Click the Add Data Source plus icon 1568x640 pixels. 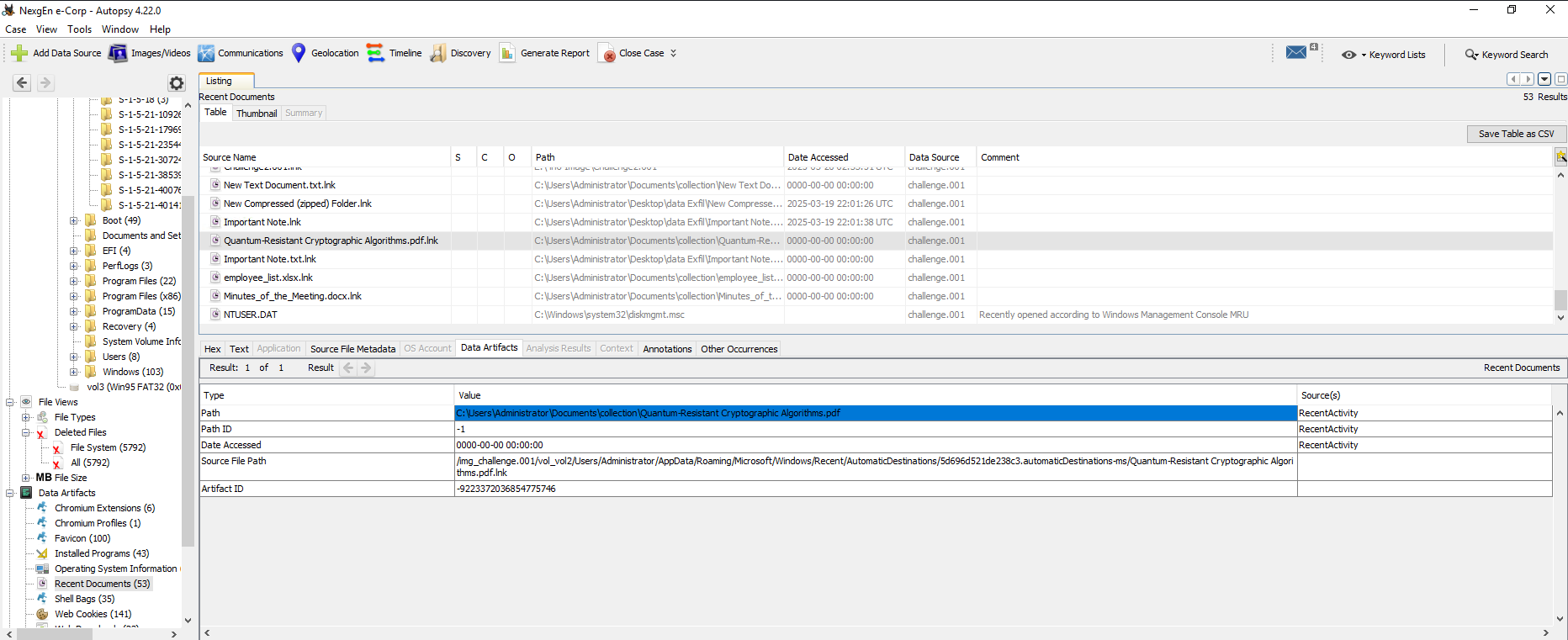19,53
